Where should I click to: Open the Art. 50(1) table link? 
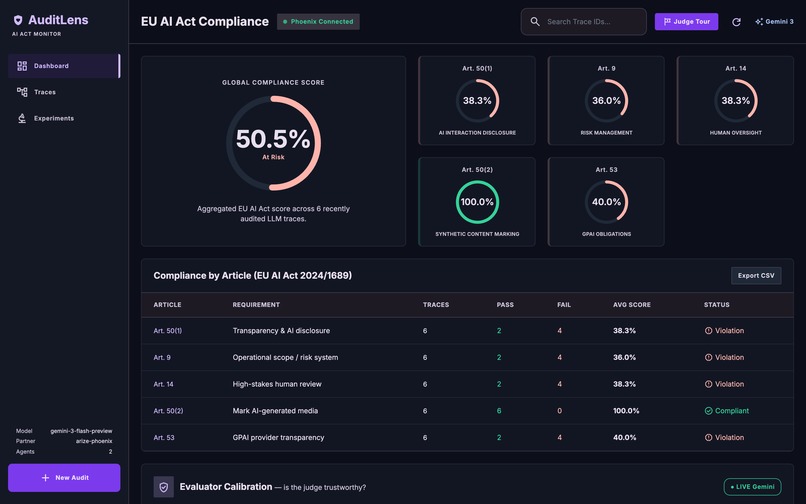pyautogui.click(x=168, y=331)
